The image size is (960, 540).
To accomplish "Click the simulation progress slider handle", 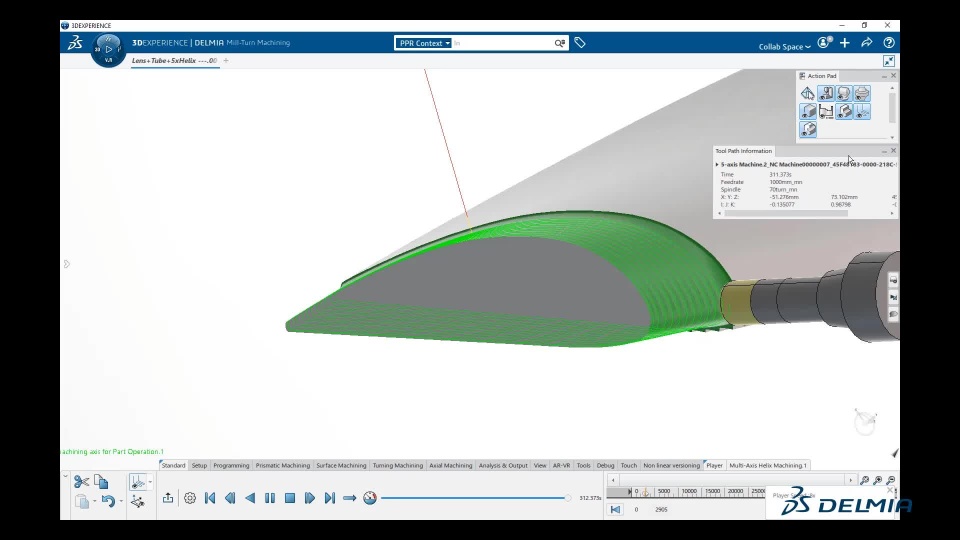I will (568, 498).
